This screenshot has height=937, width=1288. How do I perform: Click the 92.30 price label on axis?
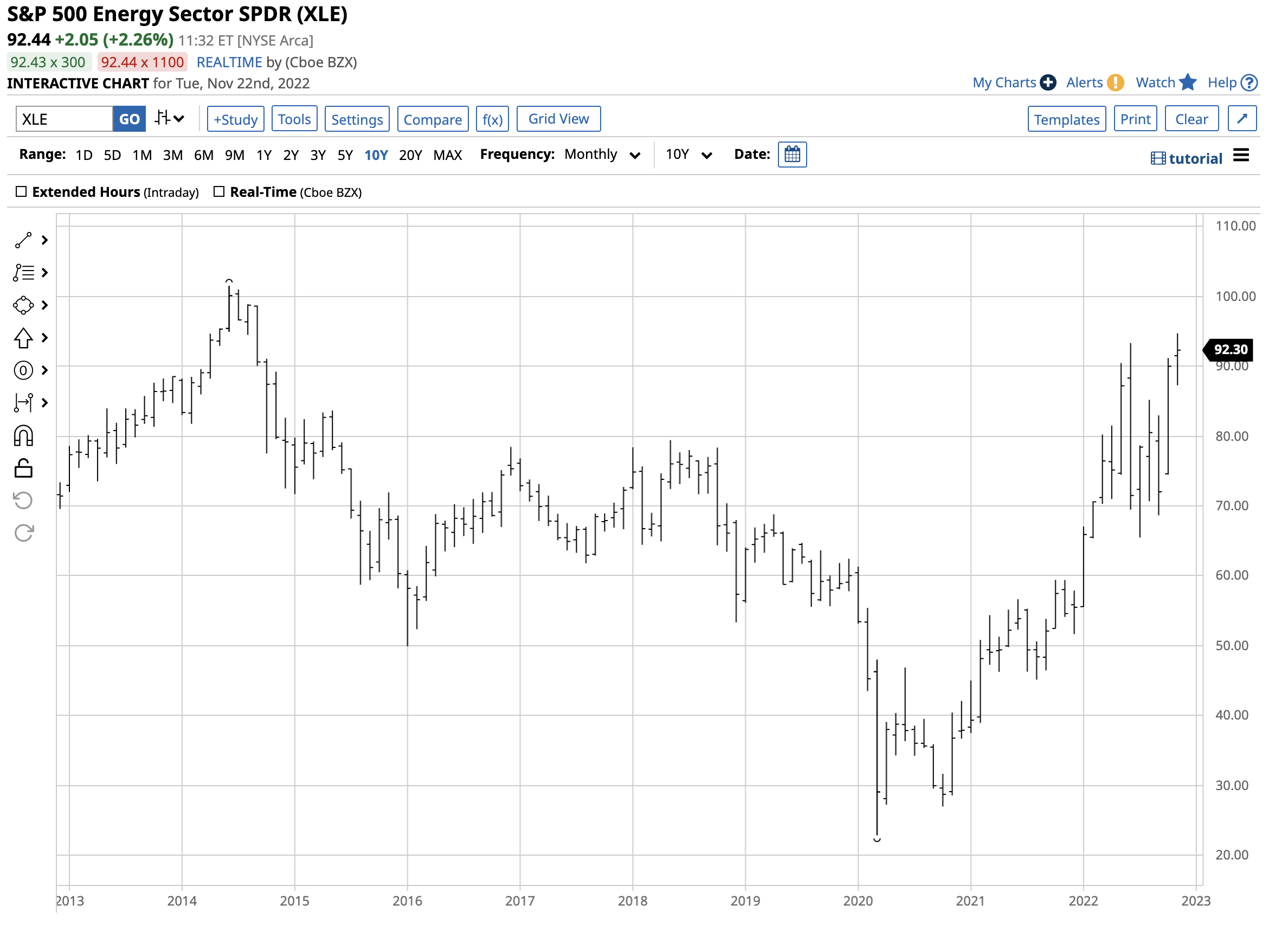point(1229,349)
